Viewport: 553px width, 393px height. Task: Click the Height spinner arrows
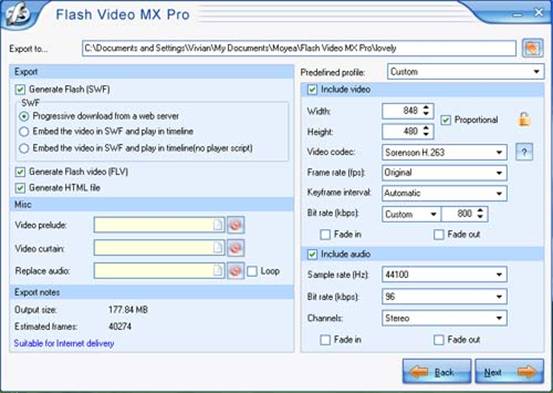[x=426, y=131]
